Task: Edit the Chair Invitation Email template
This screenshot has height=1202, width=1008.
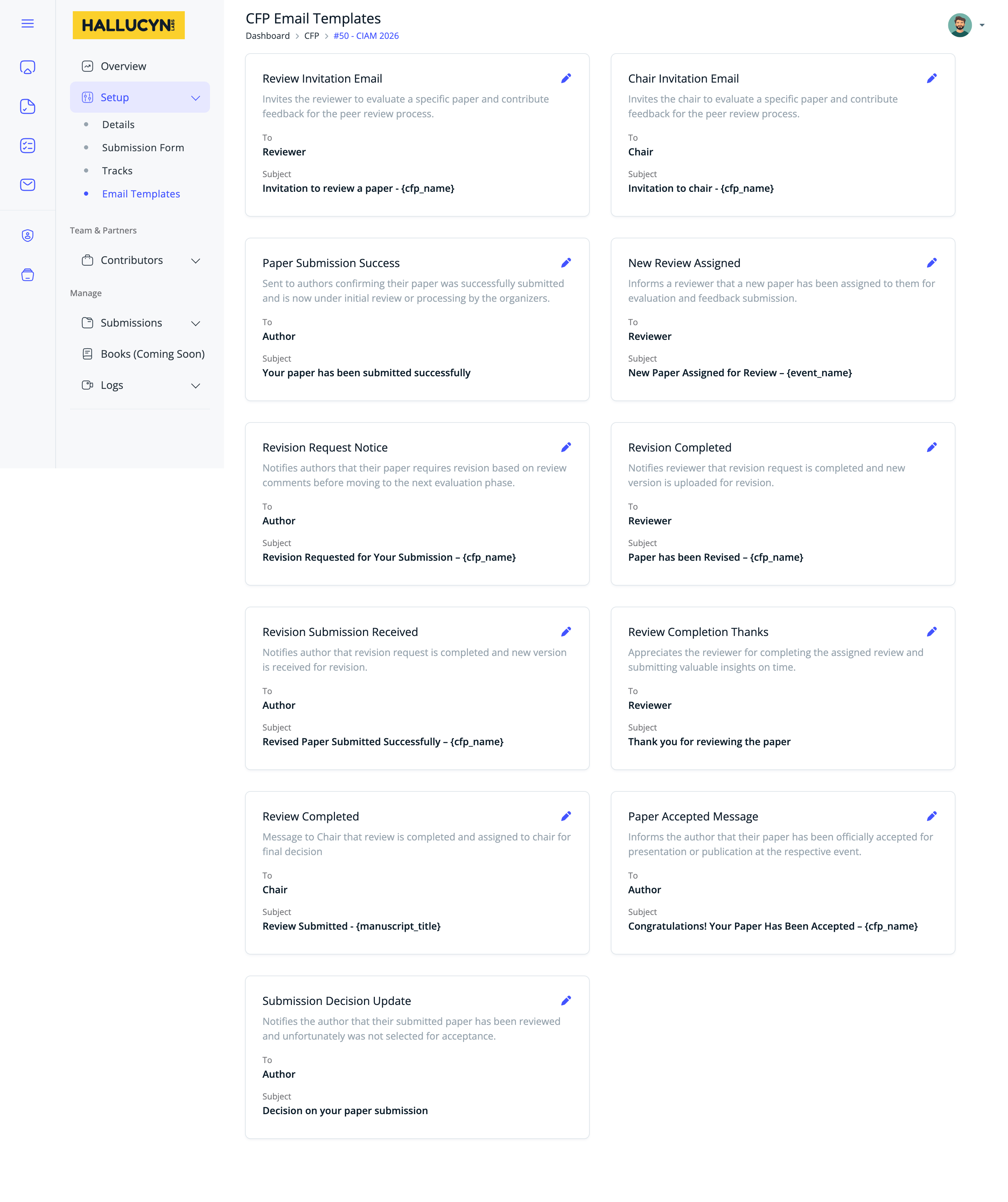Action: [932, 78]
